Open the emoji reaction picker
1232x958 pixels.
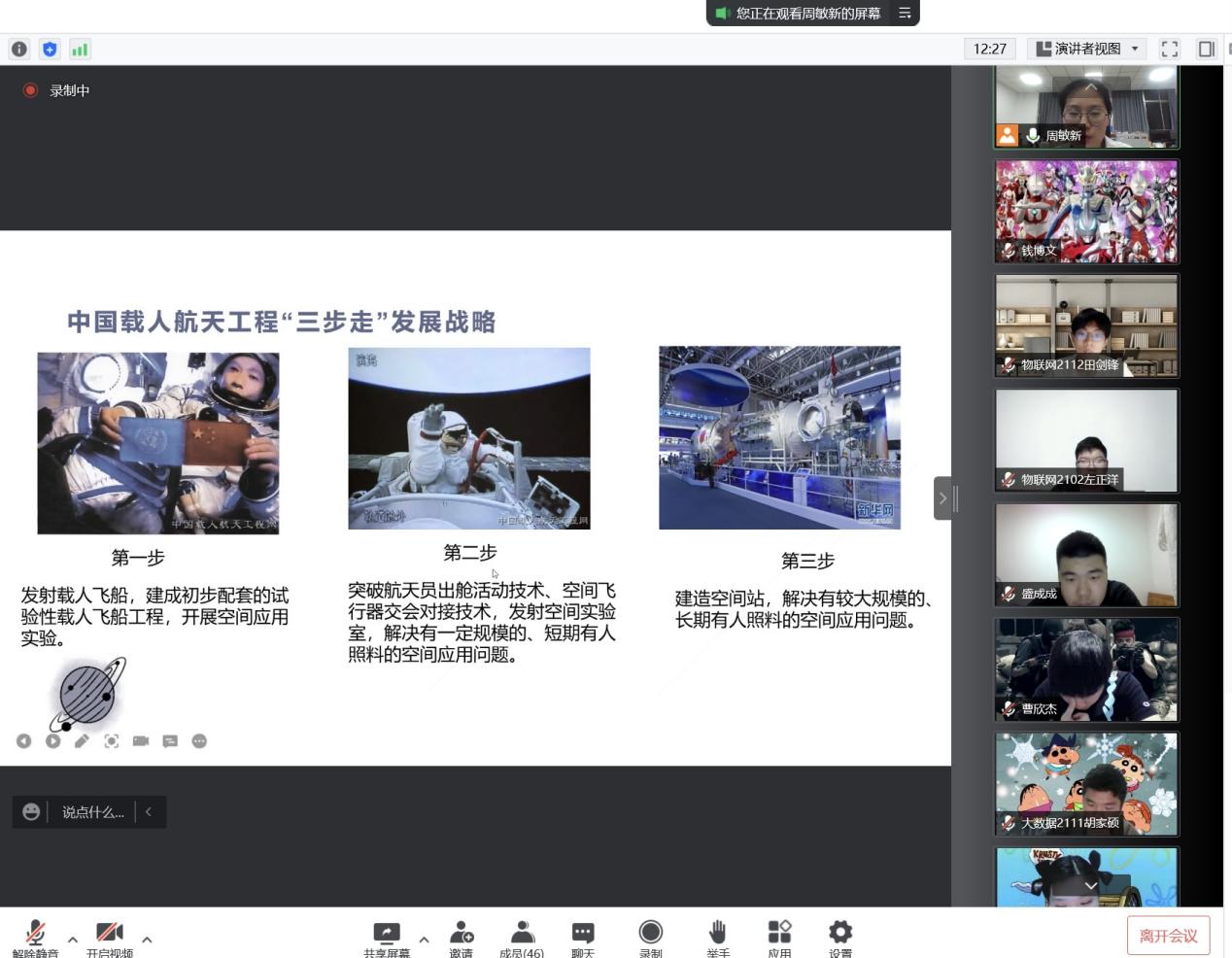pyautogui.click(x=31, y=812)
